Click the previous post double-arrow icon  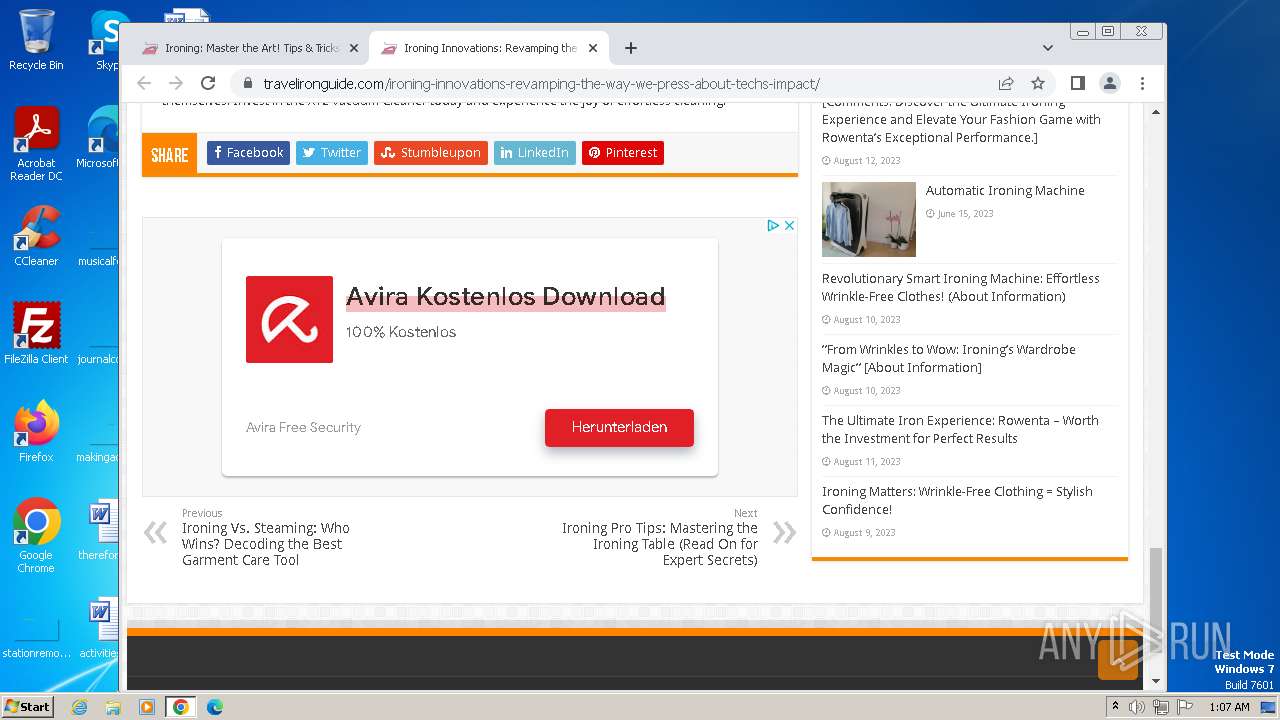155,532
